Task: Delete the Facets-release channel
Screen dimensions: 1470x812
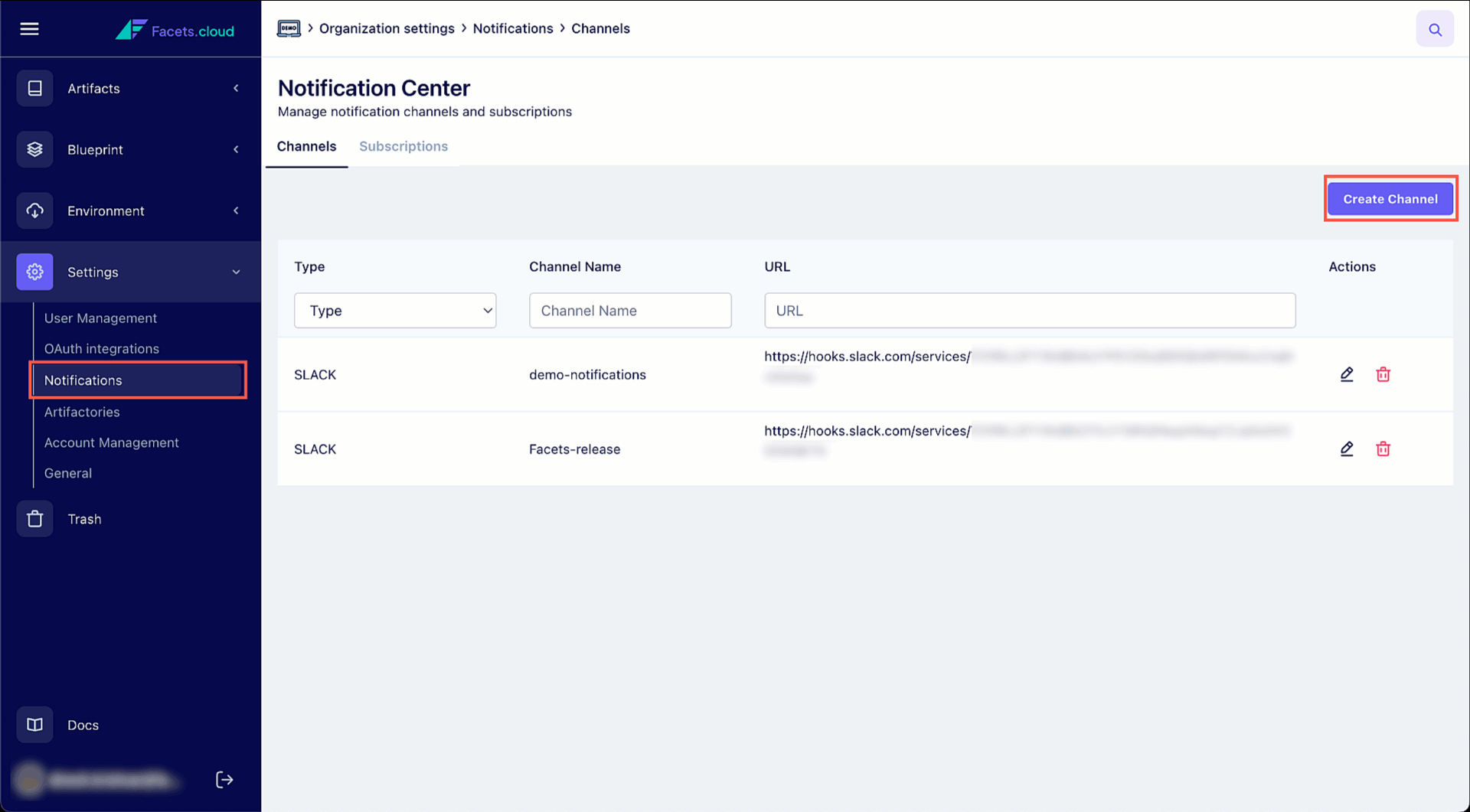Action: 1383,448
